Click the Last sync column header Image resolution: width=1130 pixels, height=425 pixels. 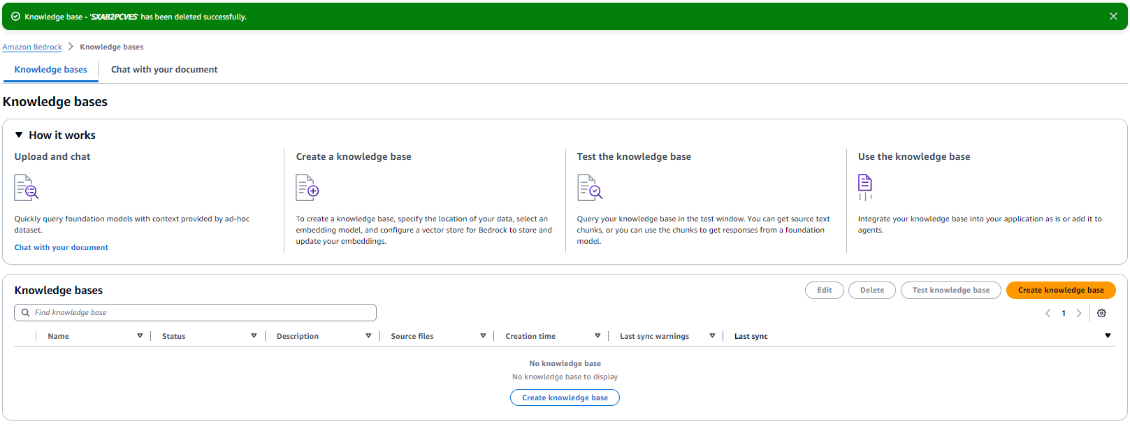pyautogui.click(x=751, y=336)
